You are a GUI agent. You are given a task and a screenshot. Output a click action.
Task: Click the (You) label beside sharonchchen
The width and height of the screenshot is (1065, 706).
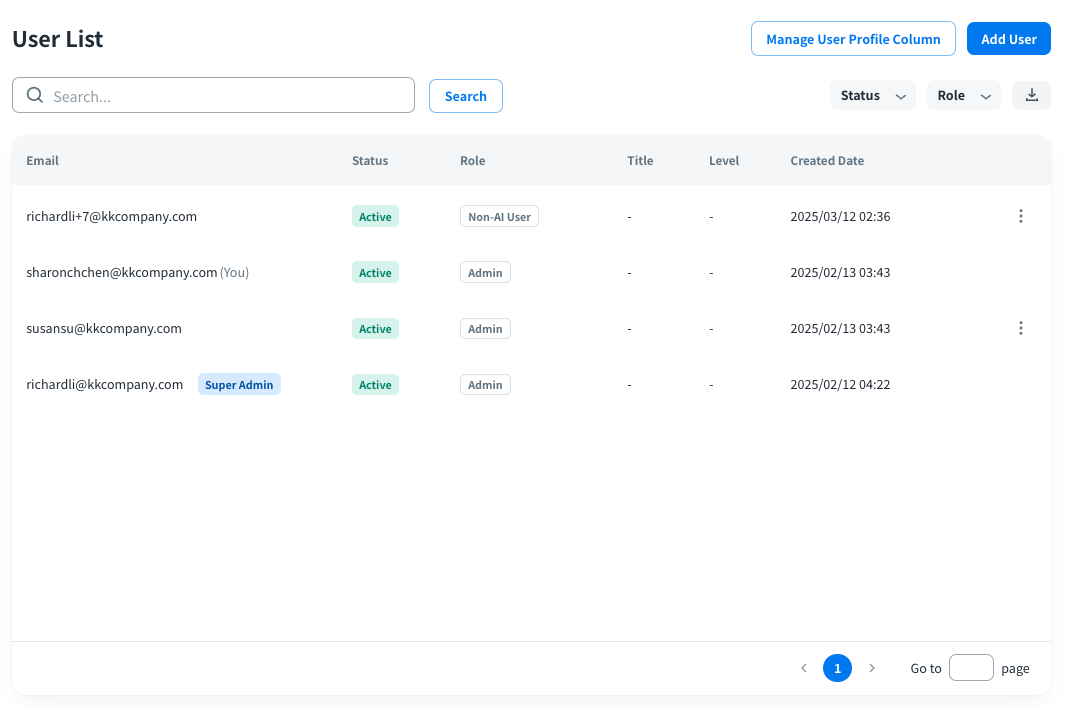(x=234, y=272)
